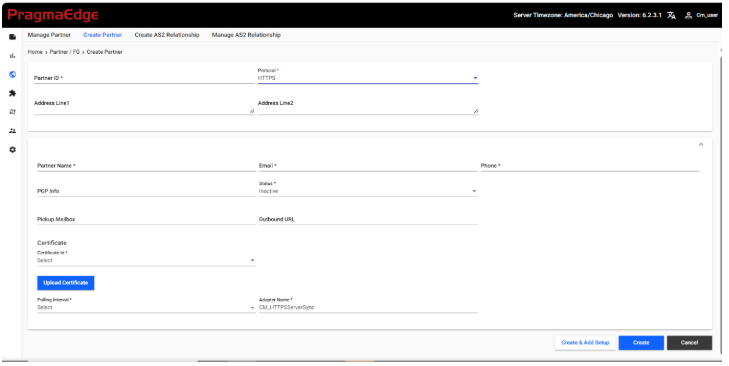The height and width of the screenshot is (366, 729).
Task: Open the bar chart reports sidebar icon
Action: tap(13, 56)
